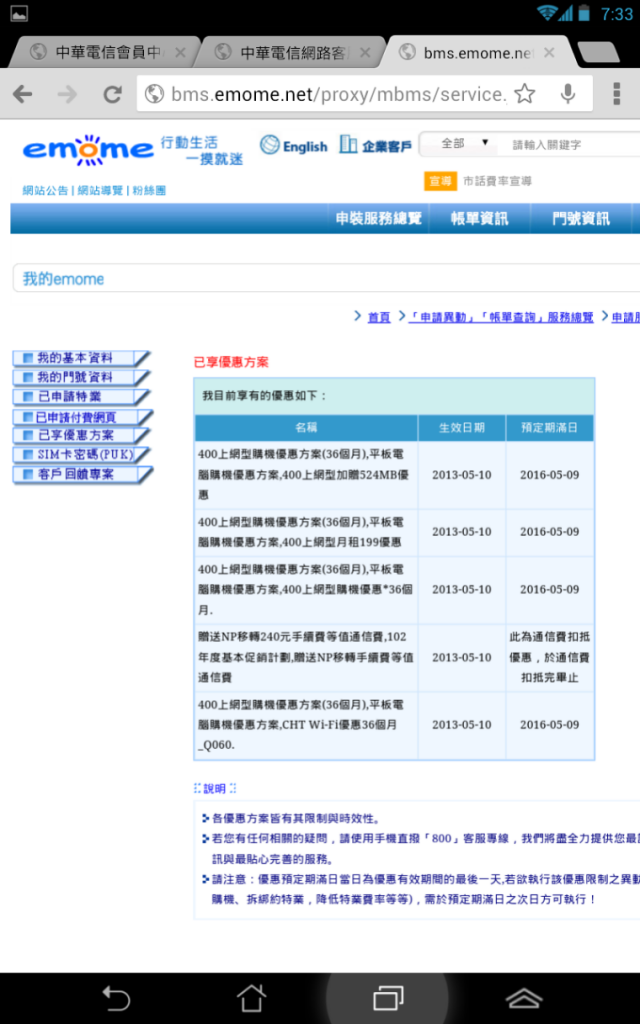Tap the Android back navigation button
This screenshot has height=1025, width=640.
tap(116, 998)
